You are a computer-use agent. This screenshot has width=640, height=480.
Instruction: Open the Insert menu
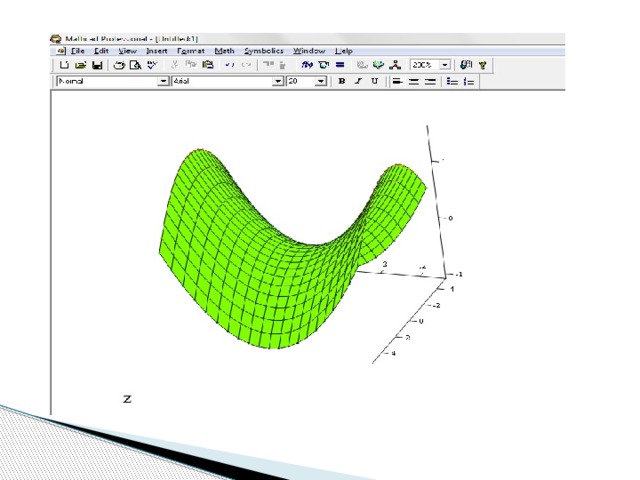coord(157,50)
